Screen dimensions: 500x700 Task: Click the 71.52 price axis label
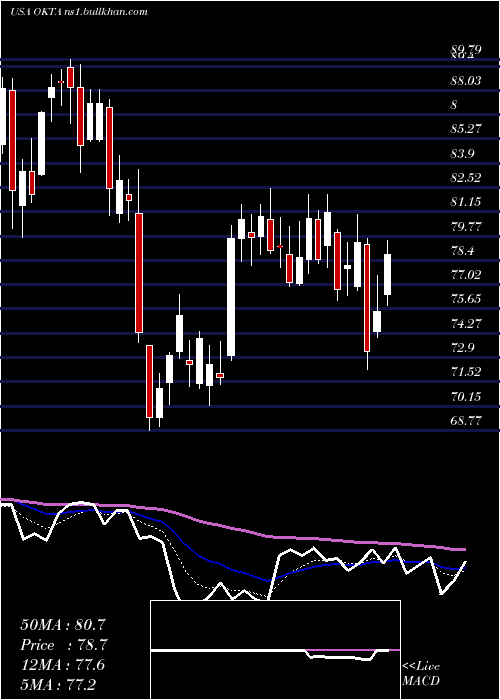(x=467, y=372)
